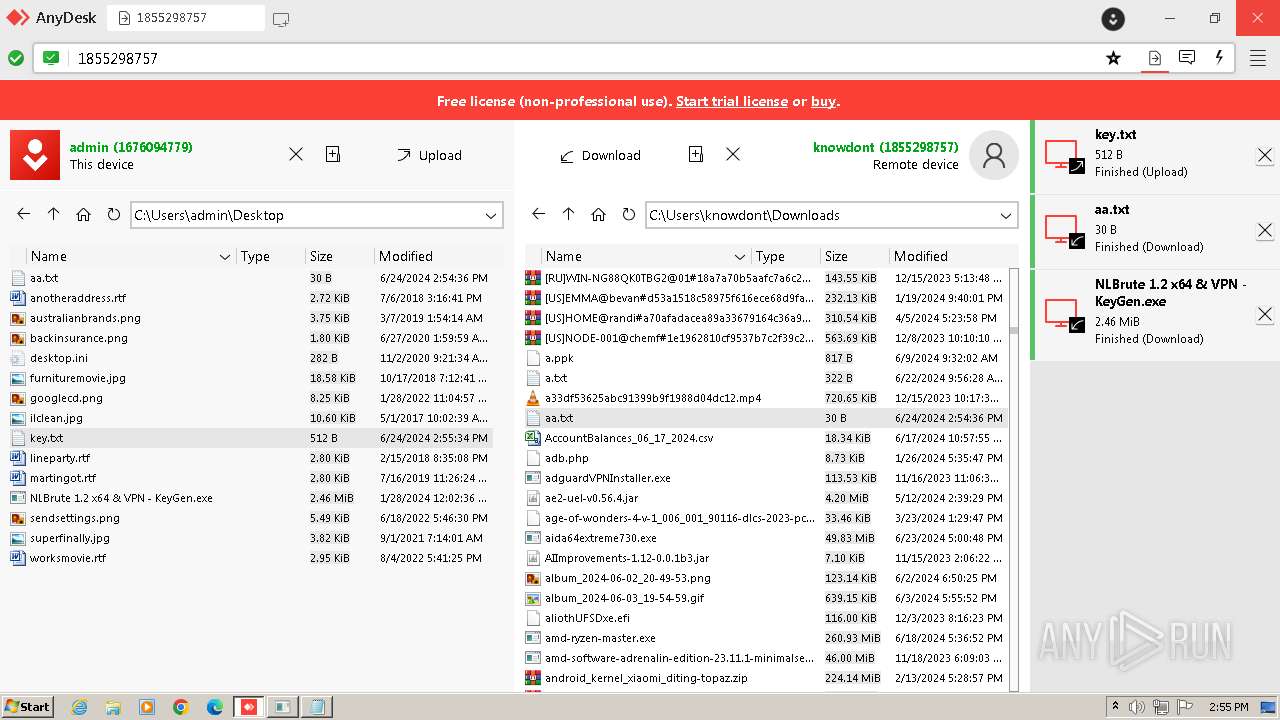Image resolution: width=1280 pixels, height=720 pixels.
Task: Create new folder in remote pane
Action: (x=696, y=154)
